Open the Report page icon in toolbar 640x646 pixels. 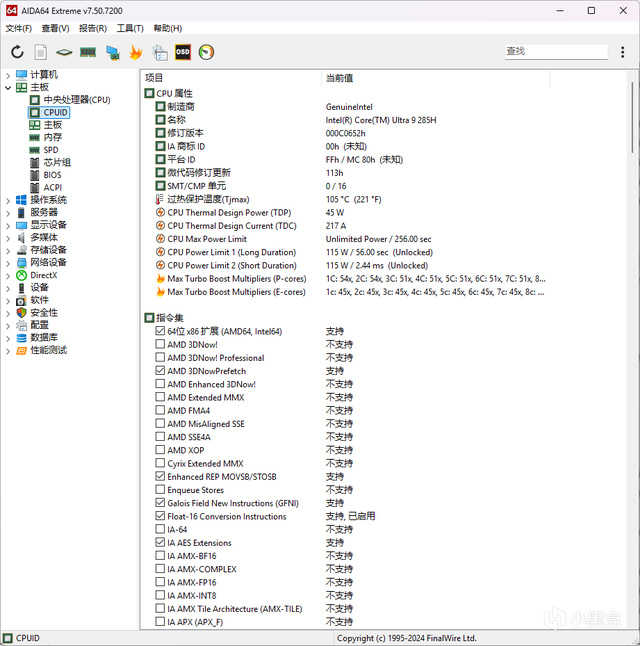point(40,52)
